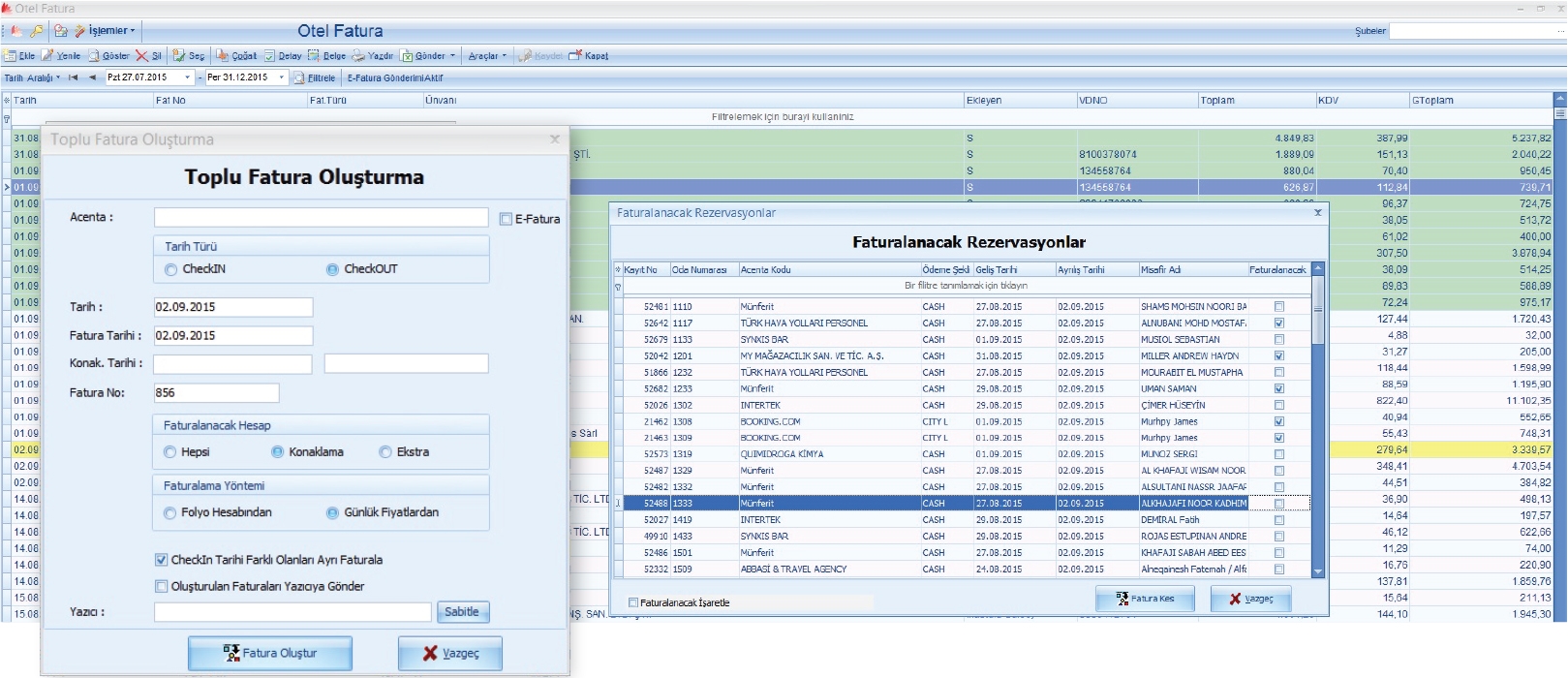Click the Ünvanı column header
Screen dimensions: 1568x678
(x=692, y=100)
